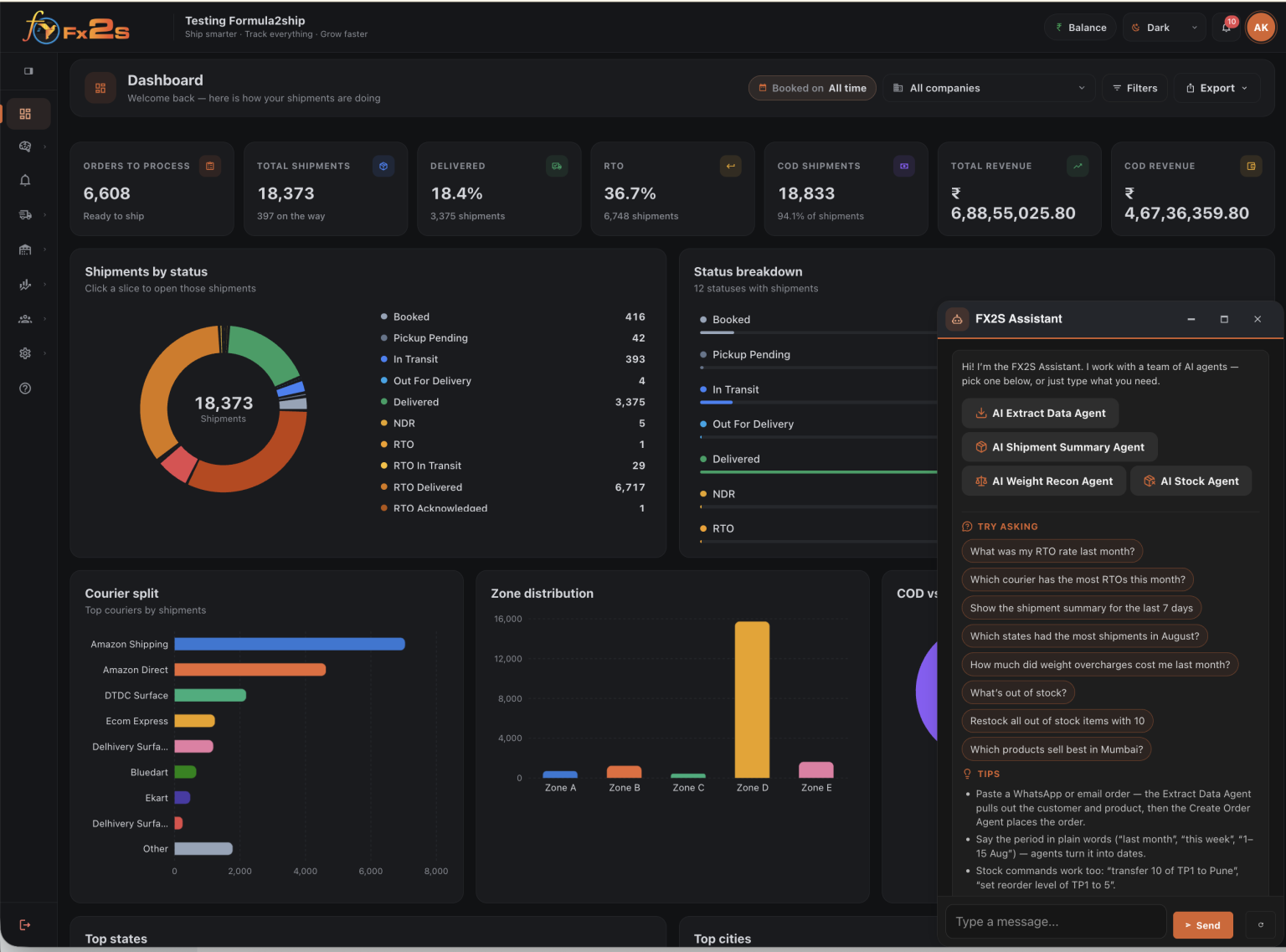Click the RTO card return icon
1286x952 pixels.
(731, 166)
